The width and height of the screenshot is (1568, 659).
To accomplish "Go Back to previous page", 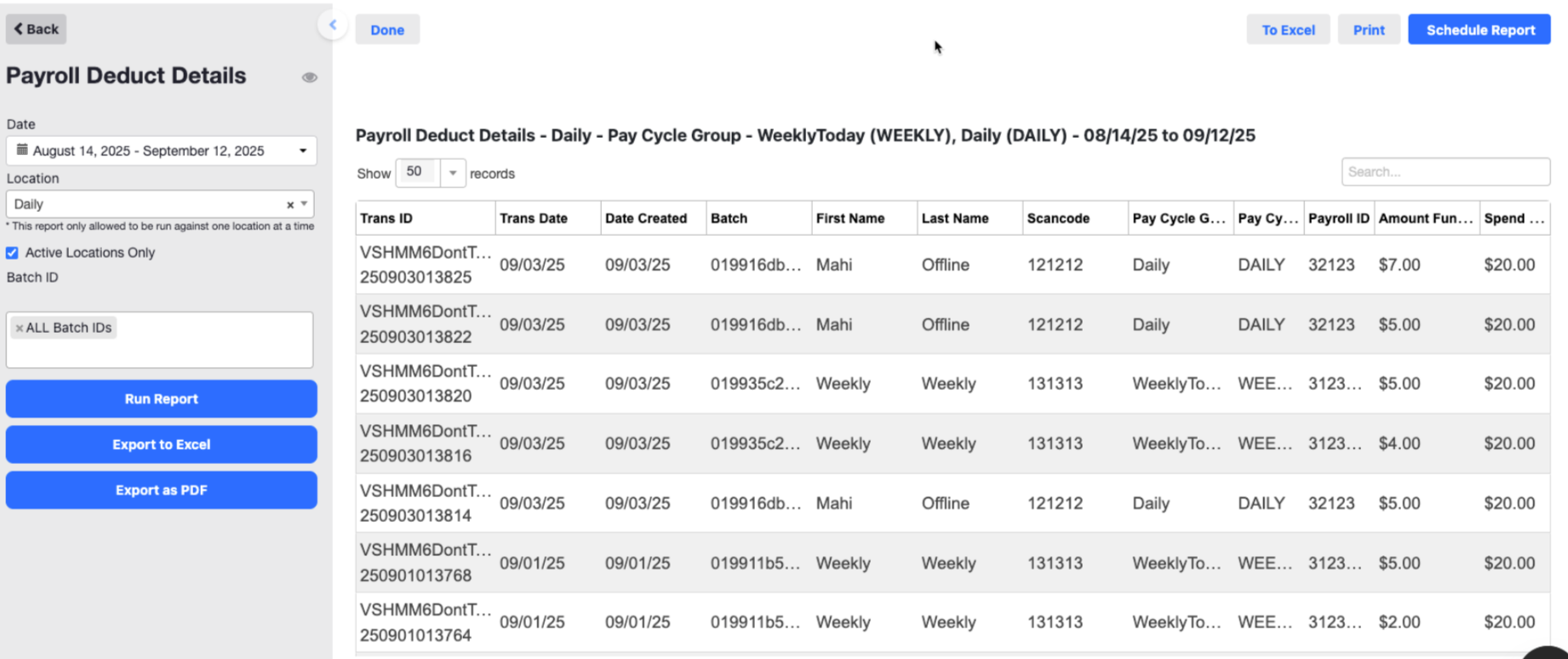I will pos(36,29).
